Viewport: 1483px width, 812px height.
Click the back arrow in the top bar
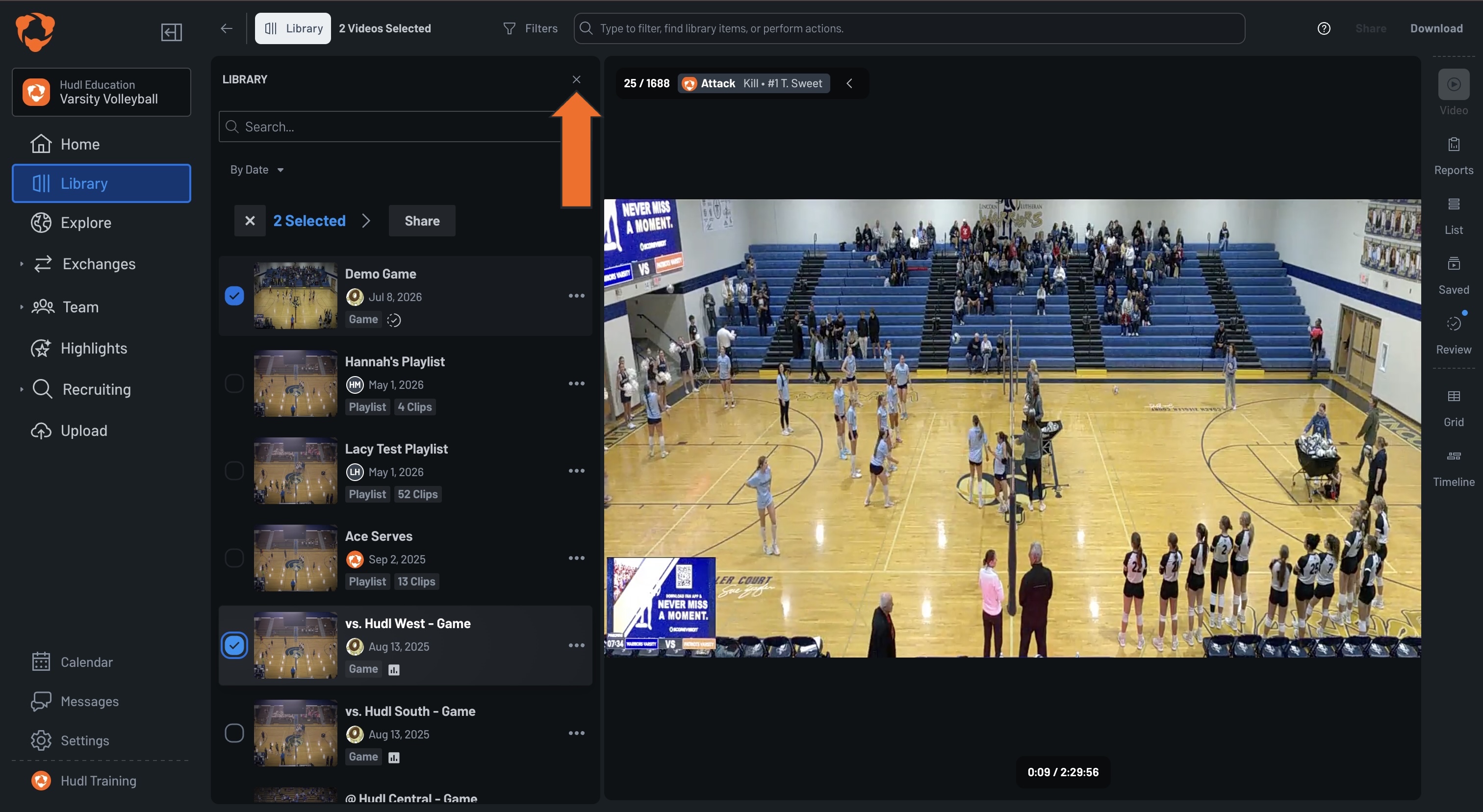click(x=226, y=28)
